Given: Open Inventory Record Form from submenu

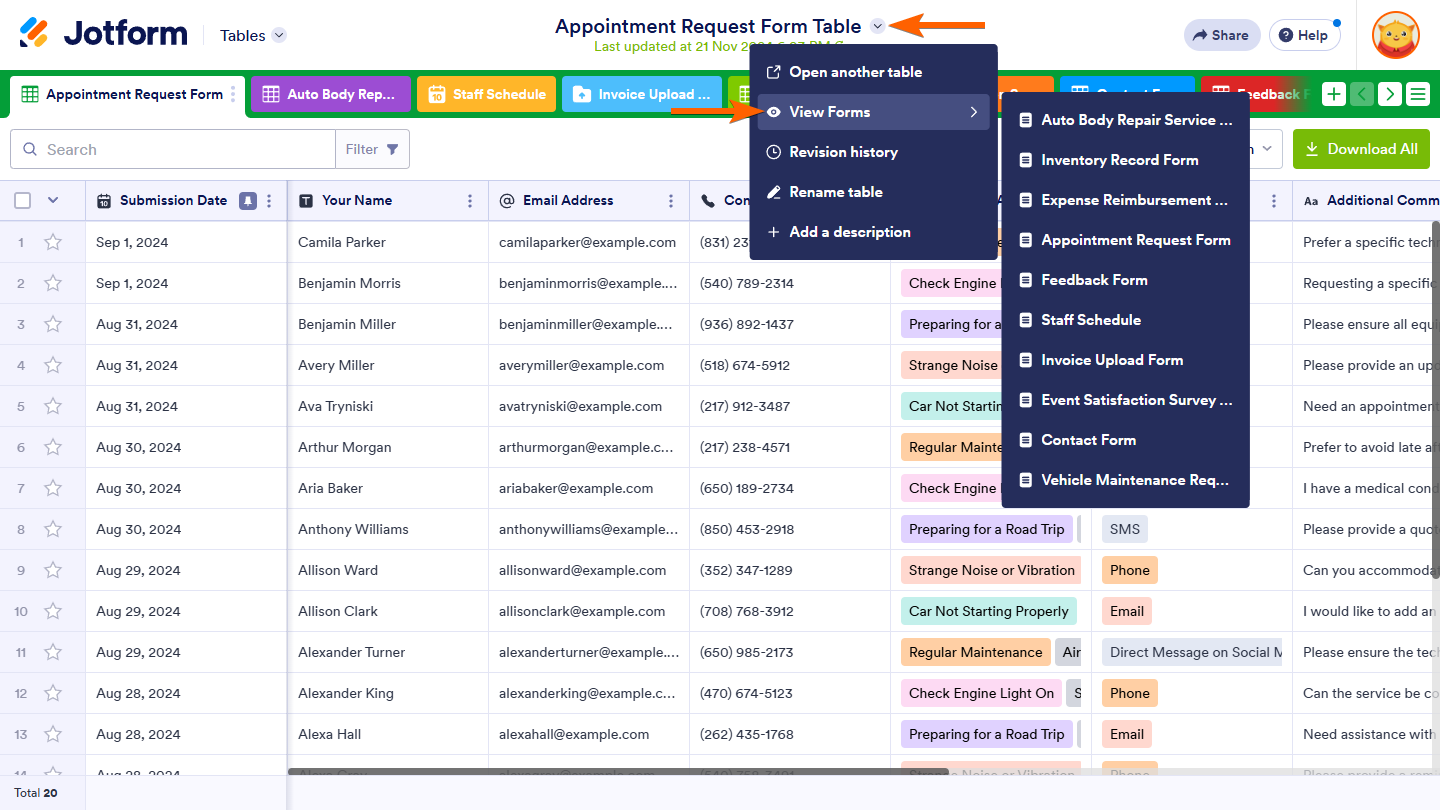Looking at the screenshot, I should coord(1125,160).
